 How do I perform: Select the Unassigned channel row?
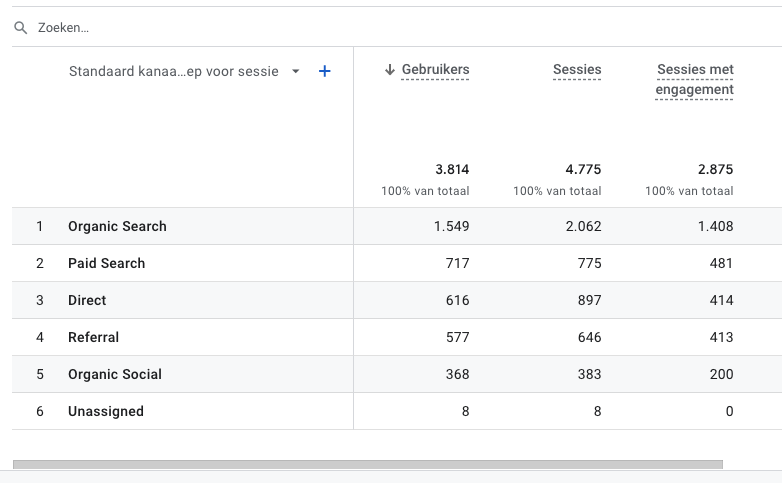105,411
